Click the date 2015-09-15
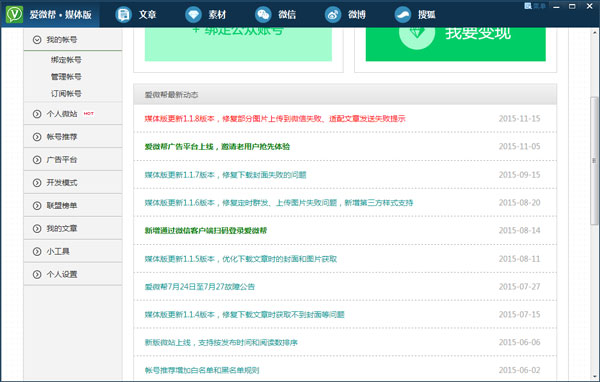The height and width of the screenshot is (382, 600). tap(519, 175)
